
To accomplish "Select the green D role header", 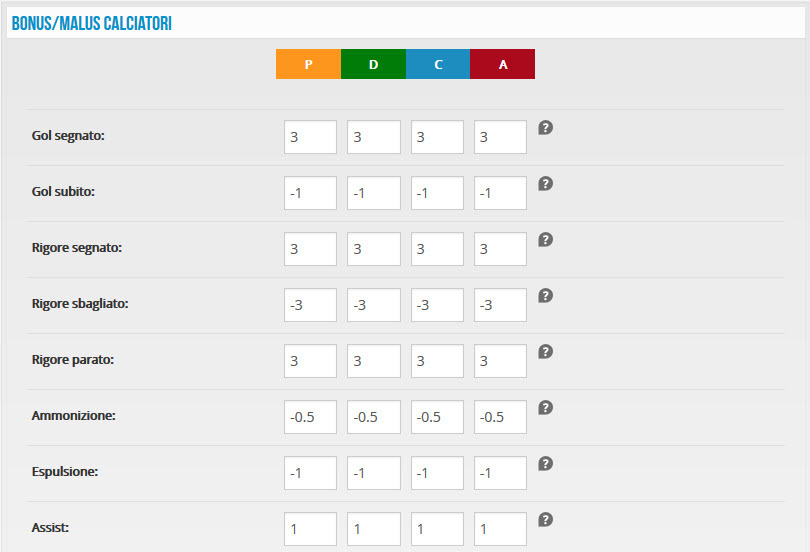I will pyautogui.click(x=373, y=64).
